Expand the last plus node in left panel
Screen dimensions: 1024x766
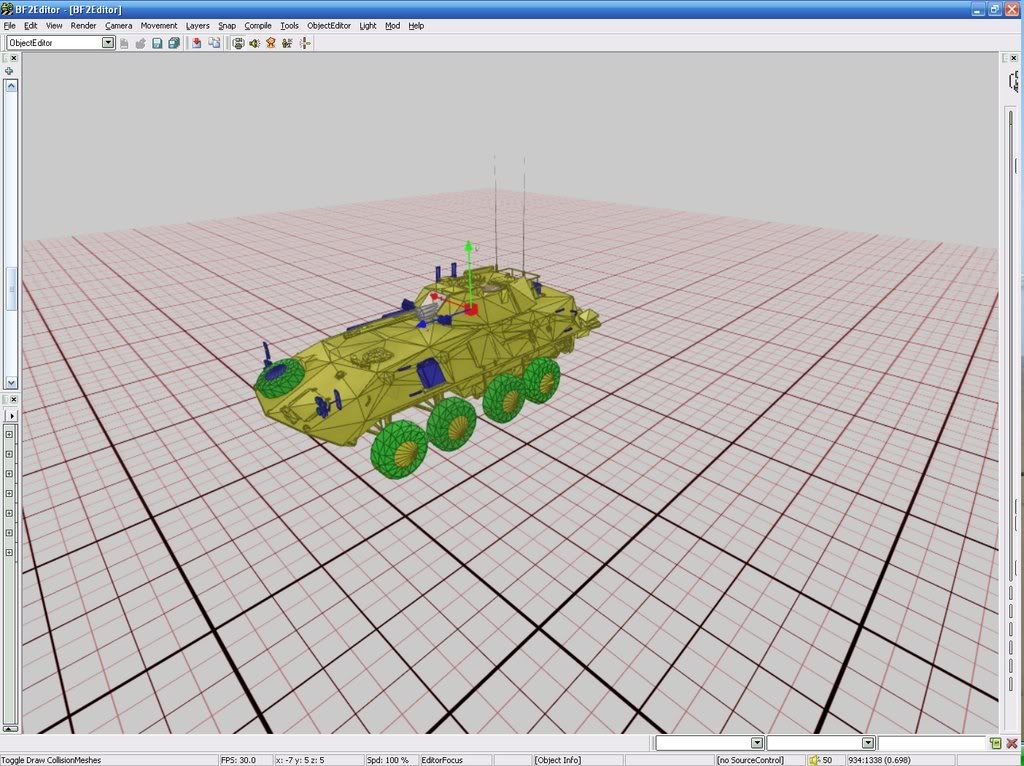coord(9,552)
